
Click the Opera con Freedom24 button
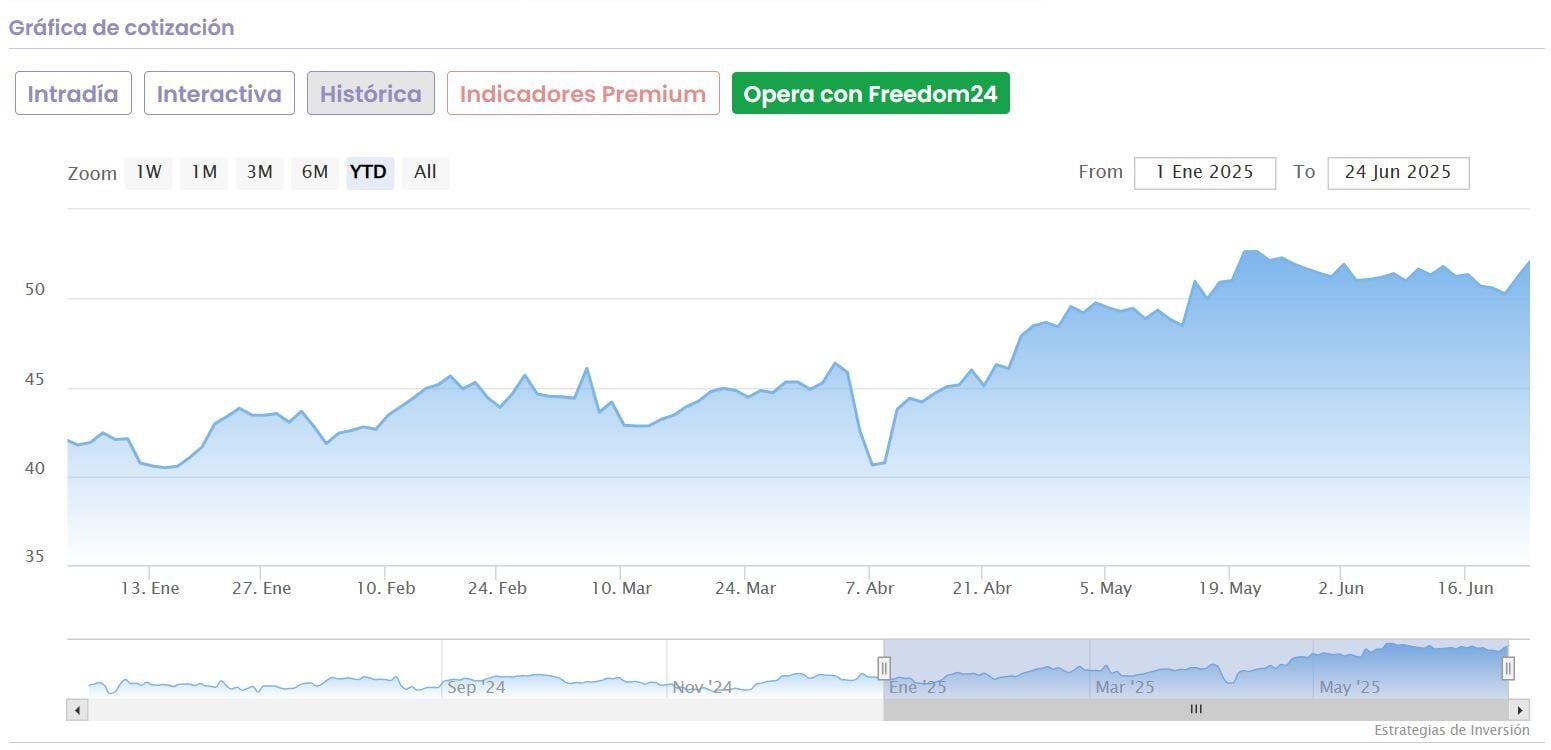tap(870, 94)
